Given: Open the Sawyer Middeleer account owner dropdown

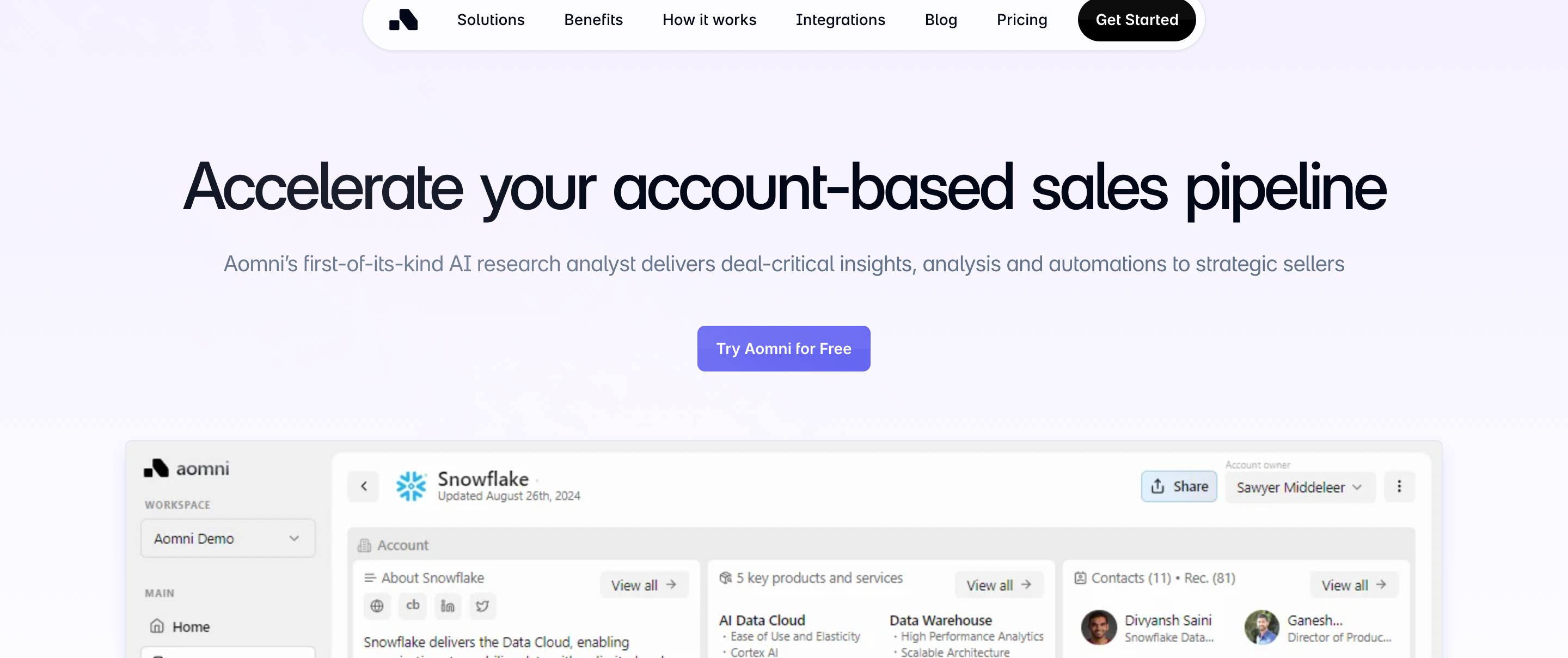Looking at the screenshot, I should (x=1298, y=488).
